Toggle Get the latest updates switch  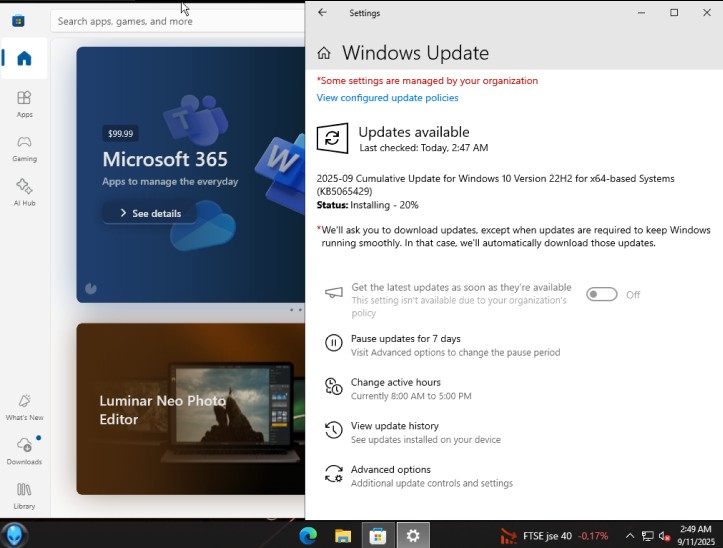[x=601, y=294]
